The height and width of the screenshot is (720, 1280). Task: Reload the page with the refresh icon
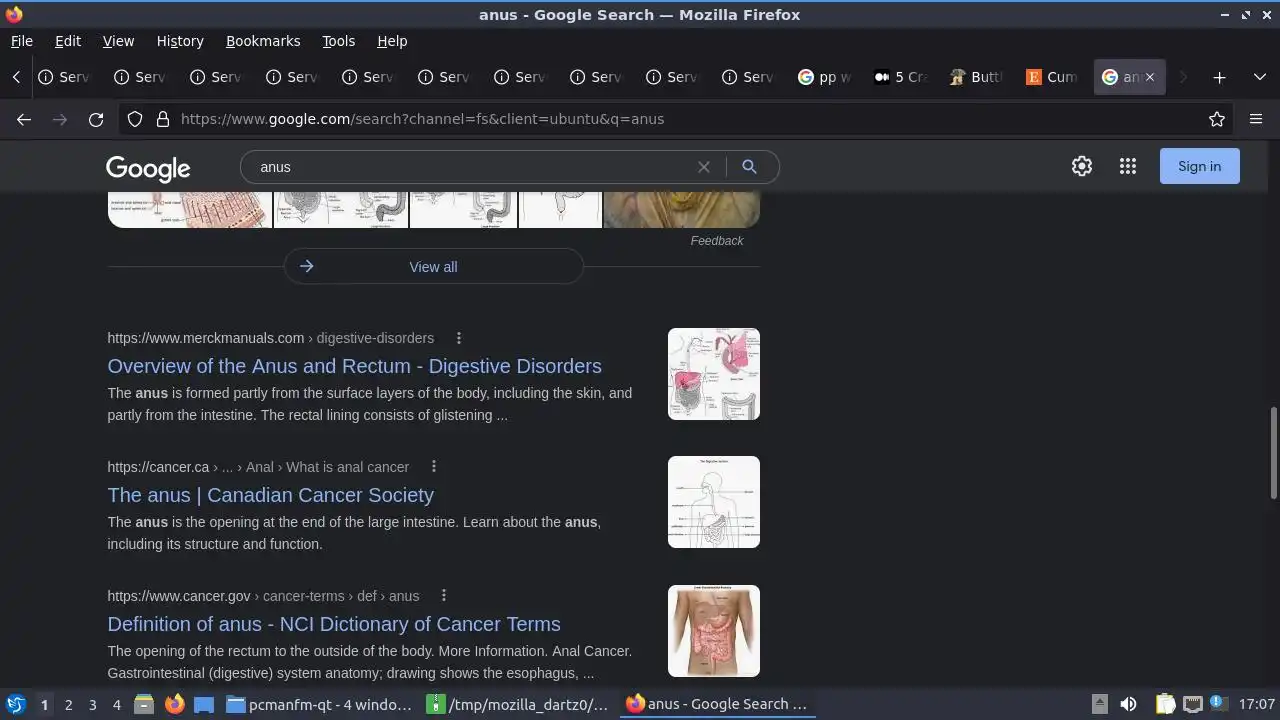pos(96,119)
